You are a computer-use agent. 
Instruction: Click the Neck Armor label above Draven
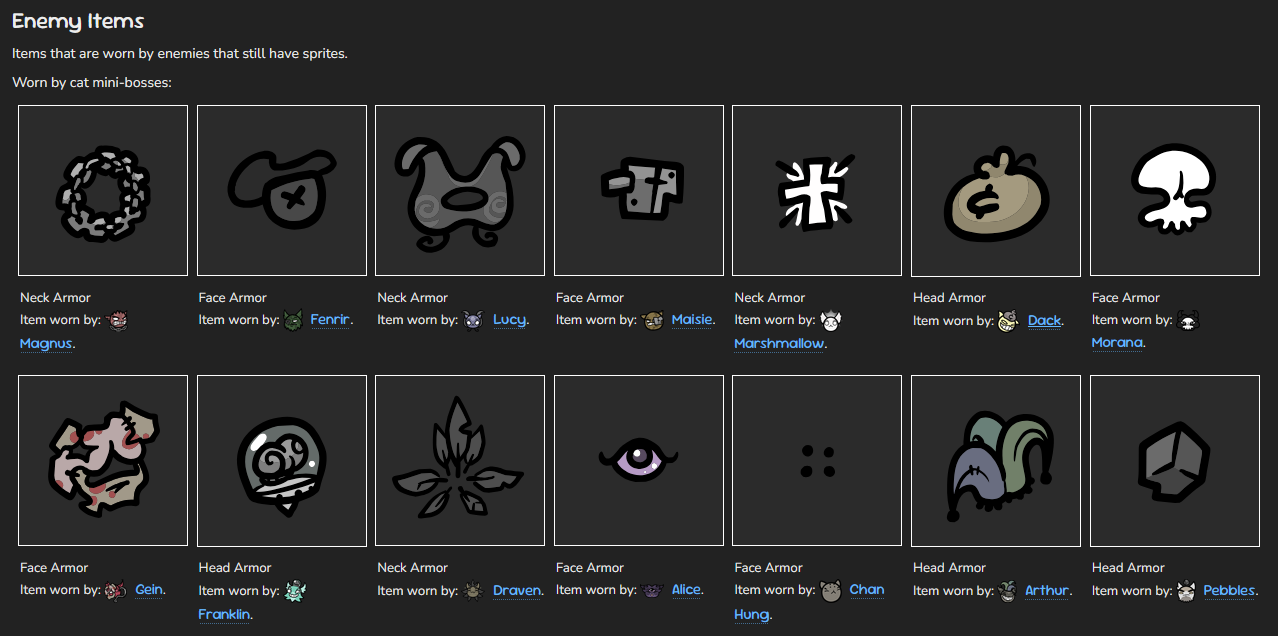click(413, 567)
